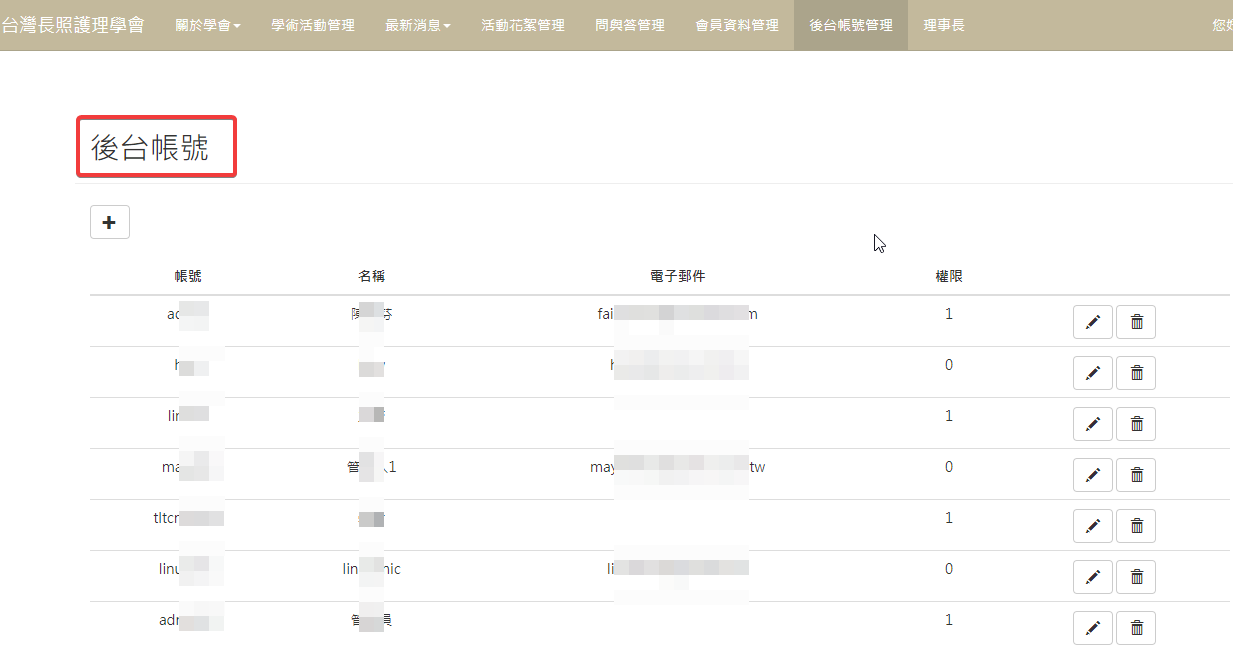Click the 帳號 column header

(x=188, y=276)
